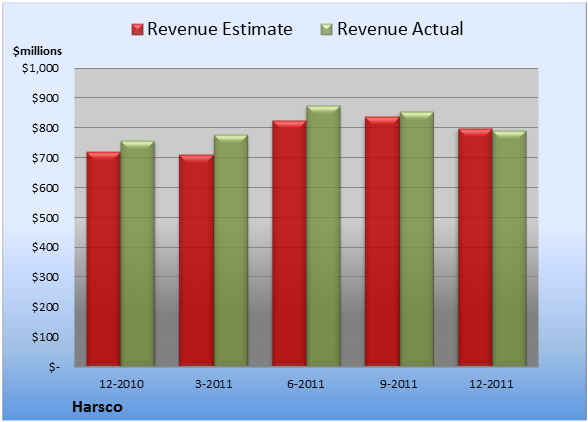Screen dimensions: 588x422
Task: Select the 3-2011 Revenue Estimate red bar
Action: click(196, 260)
